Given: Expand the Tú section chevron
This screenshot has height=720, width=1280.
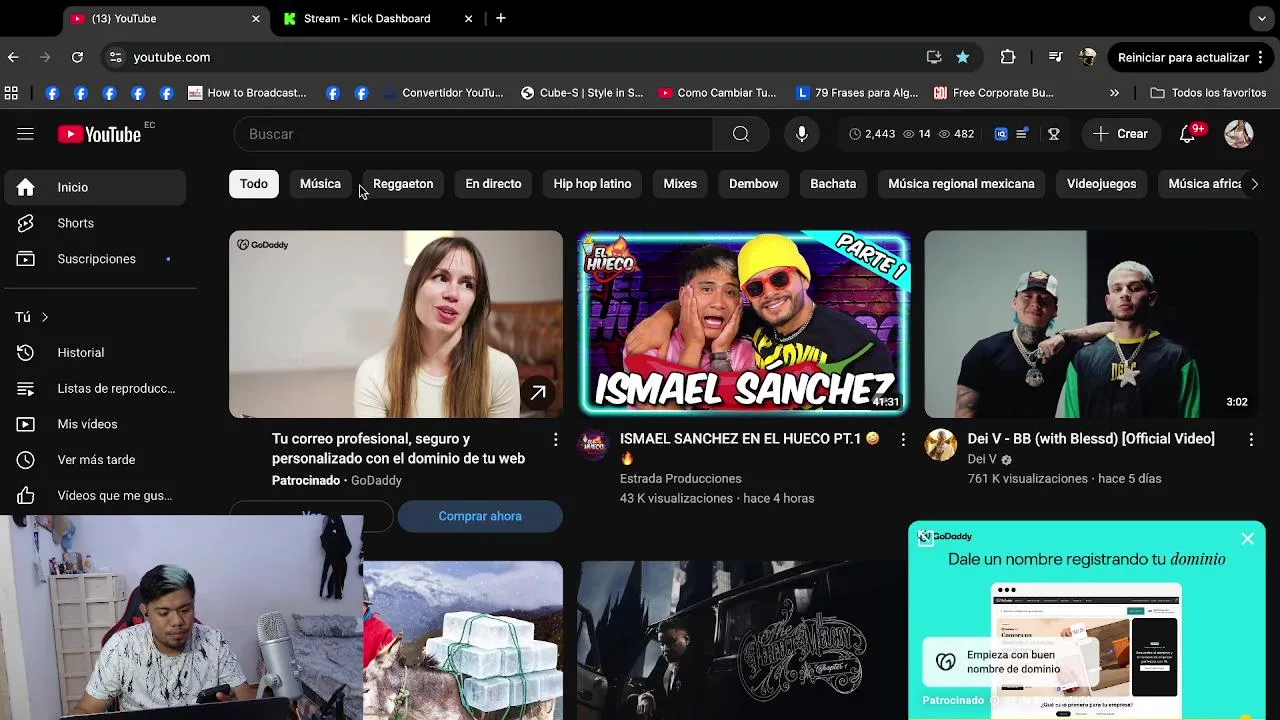Looking at the screenshot, I should (x=44, y=317).
